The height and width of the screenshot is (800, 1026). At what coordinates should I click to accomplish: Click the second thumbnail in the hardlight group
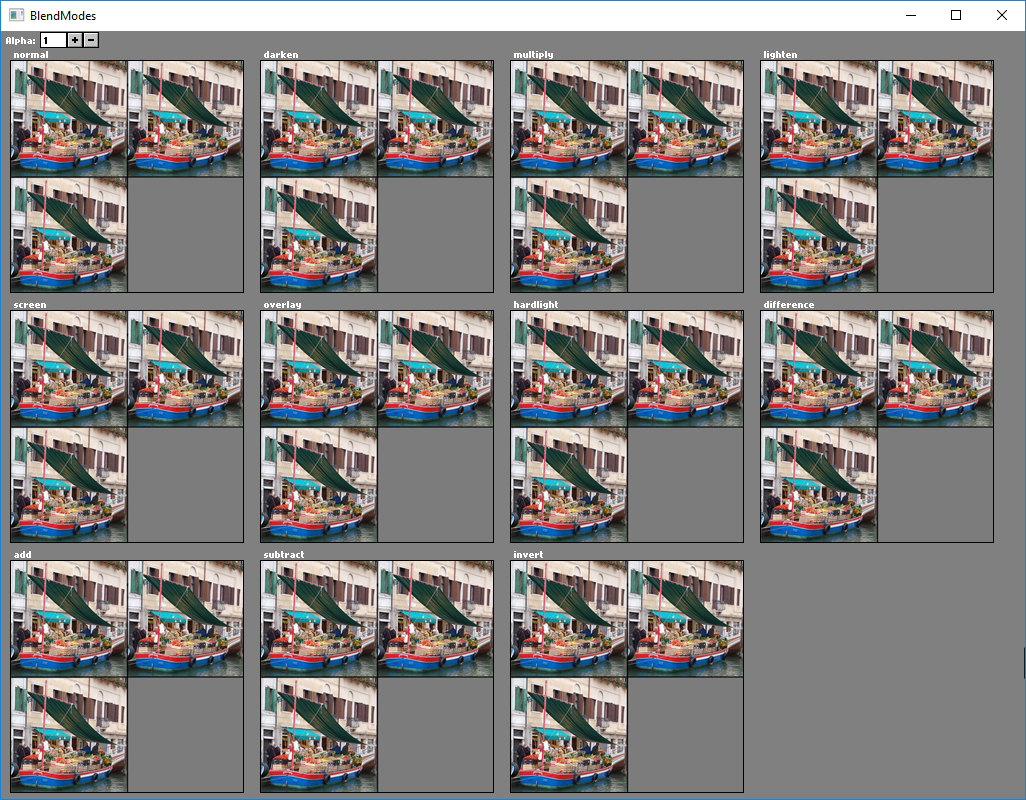coord(684,367)
